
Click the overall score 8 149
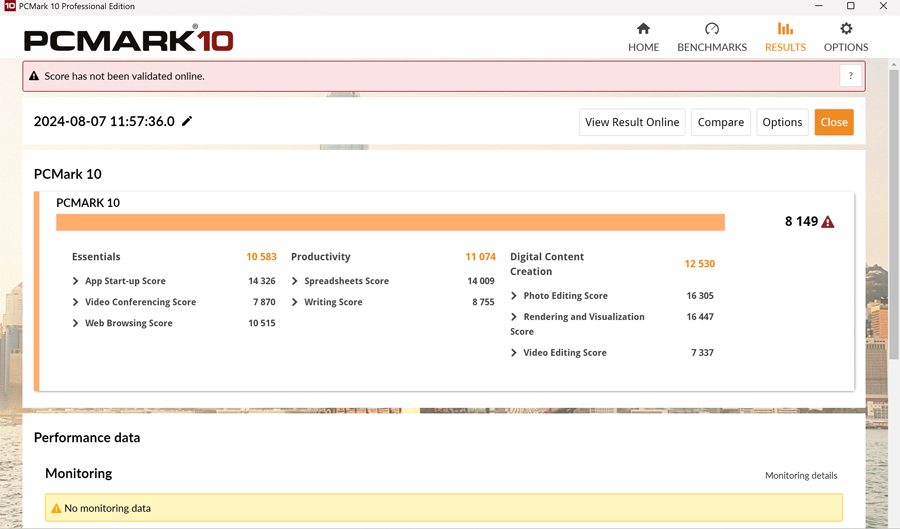(x=801, y=221)
